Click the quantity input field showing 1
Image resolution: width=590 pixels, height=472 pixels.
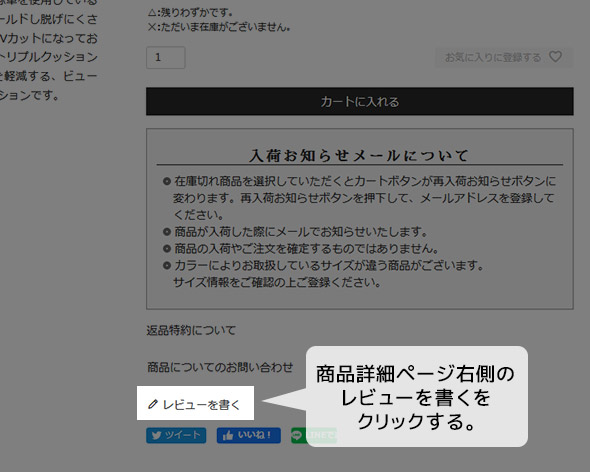pos(166,58)
